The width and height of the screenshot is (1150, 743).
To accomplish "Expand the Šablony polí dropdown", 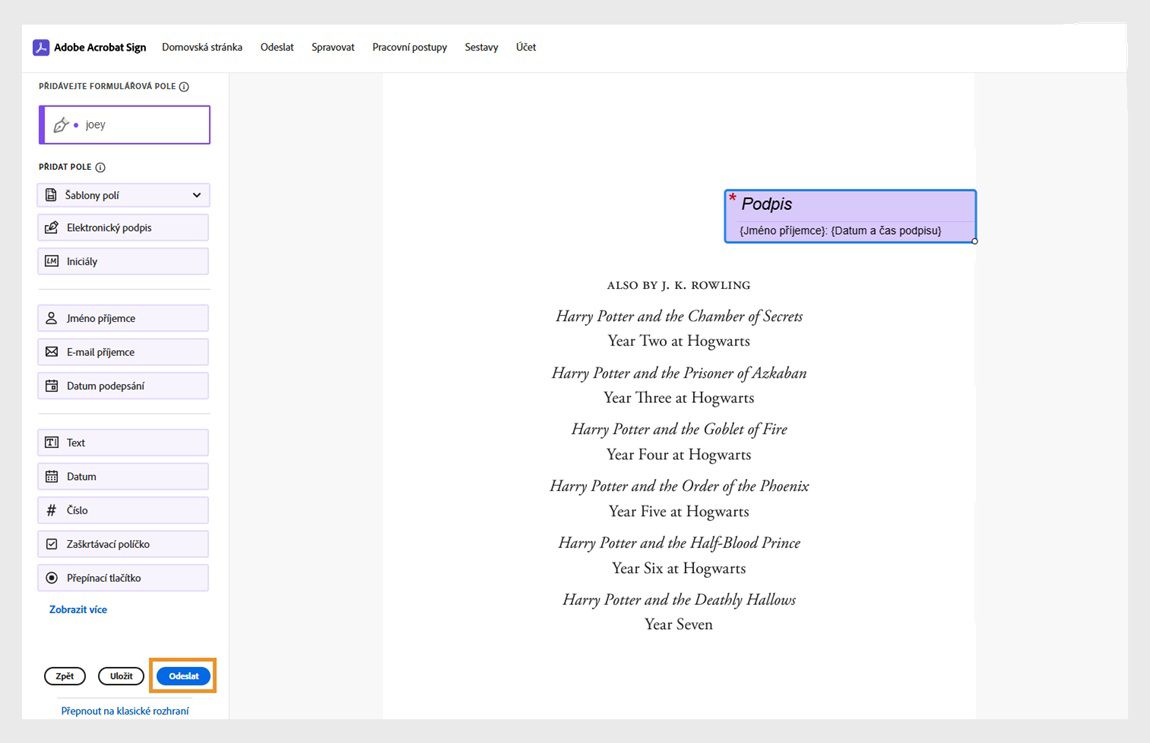I will tap(123, 195).
